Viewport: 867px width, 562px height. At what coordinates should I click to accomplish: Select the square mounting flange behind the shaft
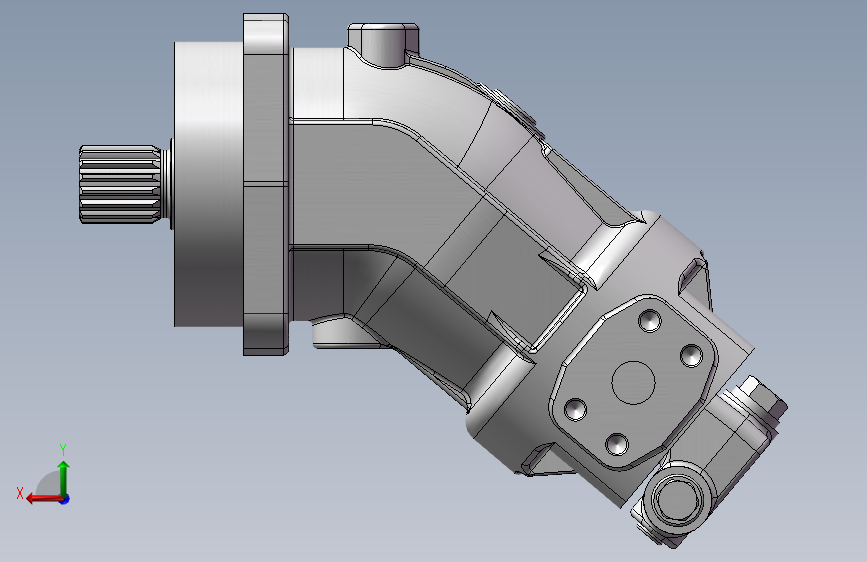tap(266, 185)
